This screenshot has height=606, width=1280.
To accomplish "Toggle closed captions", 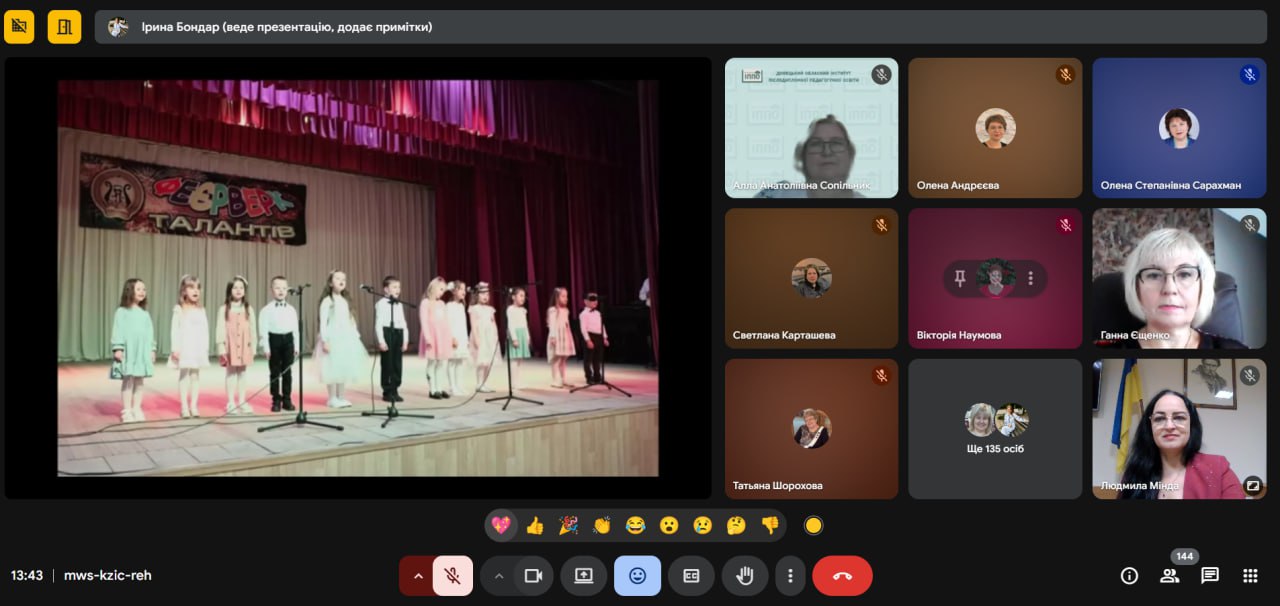I will (x=691, y=576).
